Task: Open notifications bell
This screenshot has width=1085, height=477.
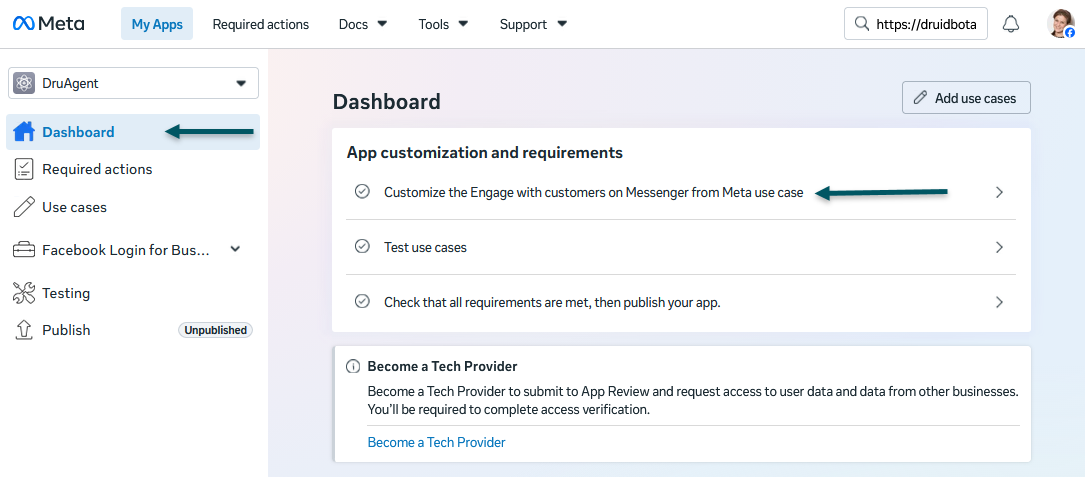Action: [1011, 24]
